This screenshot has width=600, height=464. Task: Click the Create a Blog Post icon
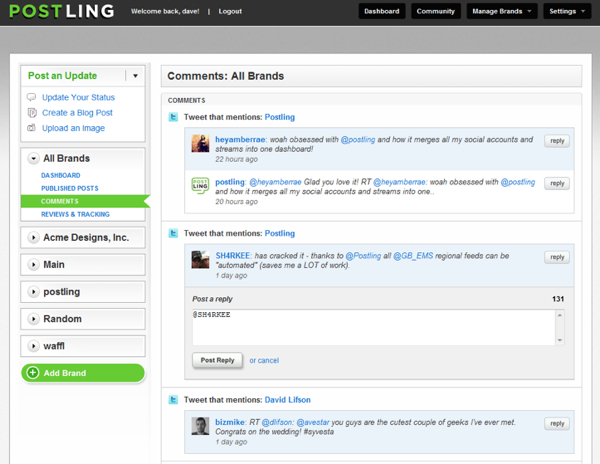[x=32, y=113]
